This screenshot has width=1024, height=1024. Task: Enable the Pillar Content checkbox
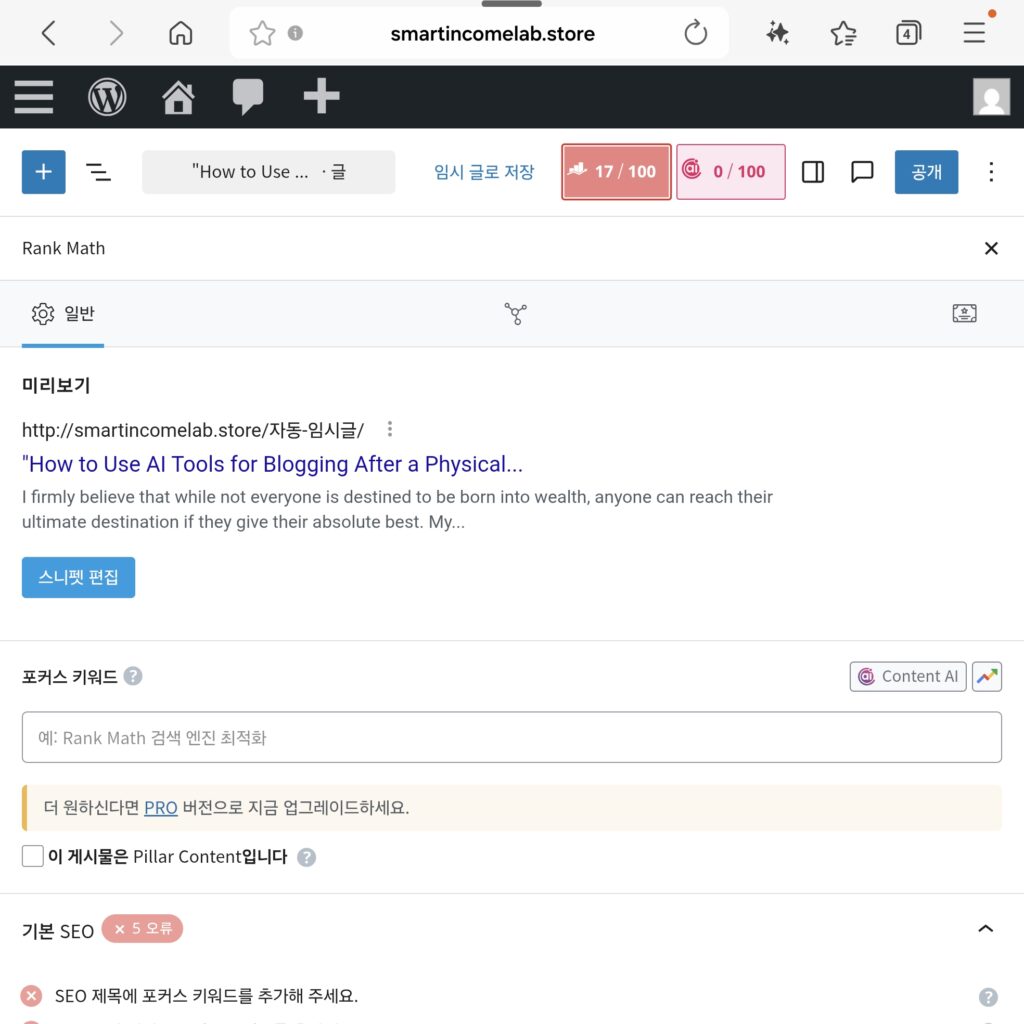coord(32,856)
